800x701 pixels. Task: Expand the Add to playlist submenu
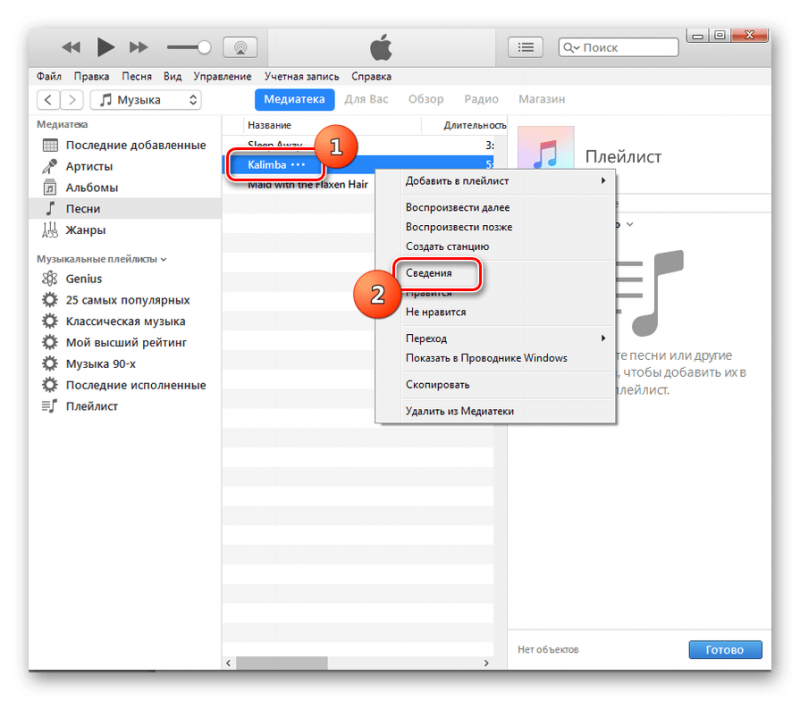click(505, 180)
